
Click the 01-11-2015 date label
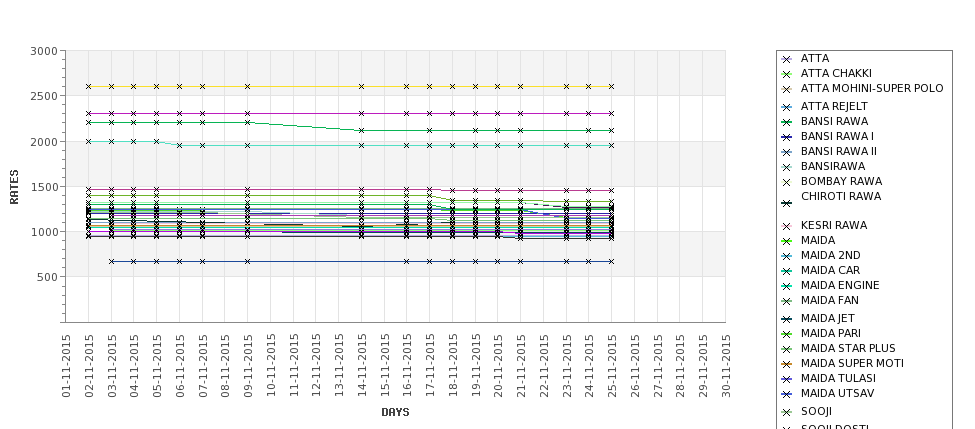click(x=66, y=366)
